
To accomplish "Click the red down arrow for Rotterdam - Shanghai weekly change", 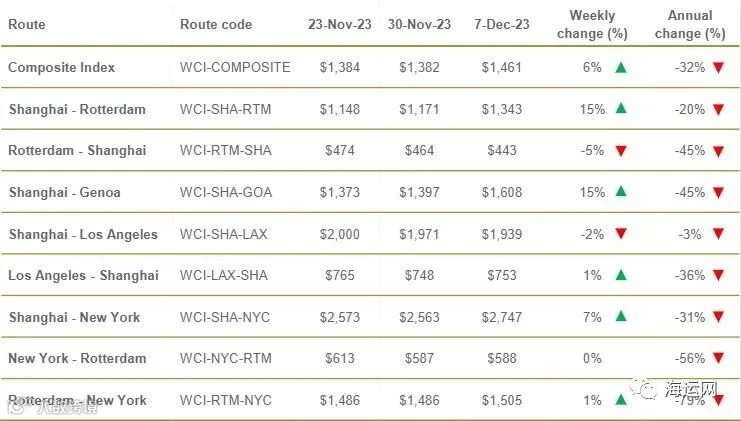I will pyautogui.click(x=621, y=151).
